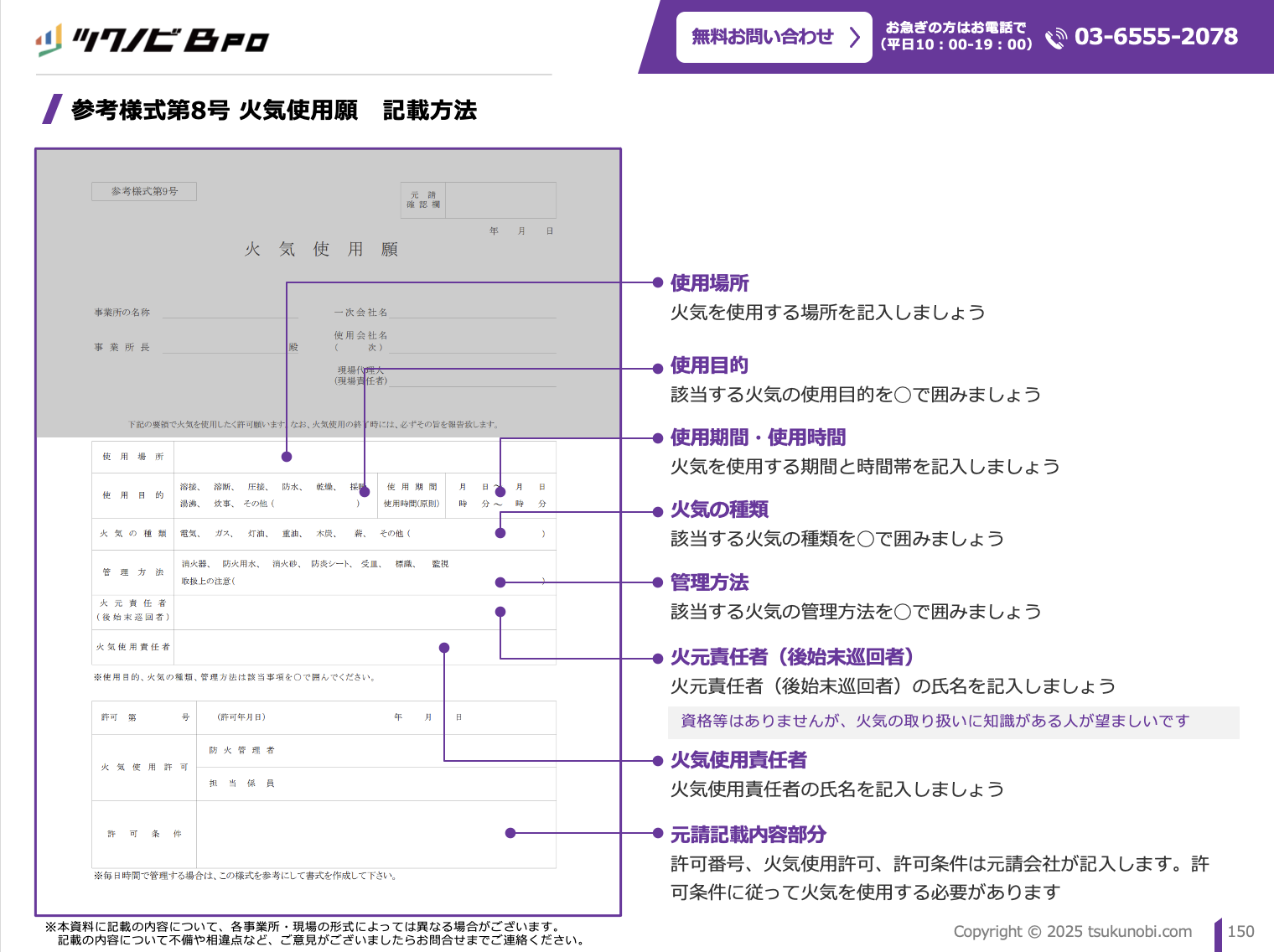Click the purple marker dot in 火気使用責任者 row
Viewport: 1274px width, 952px height.
click(x=444, y=648)
